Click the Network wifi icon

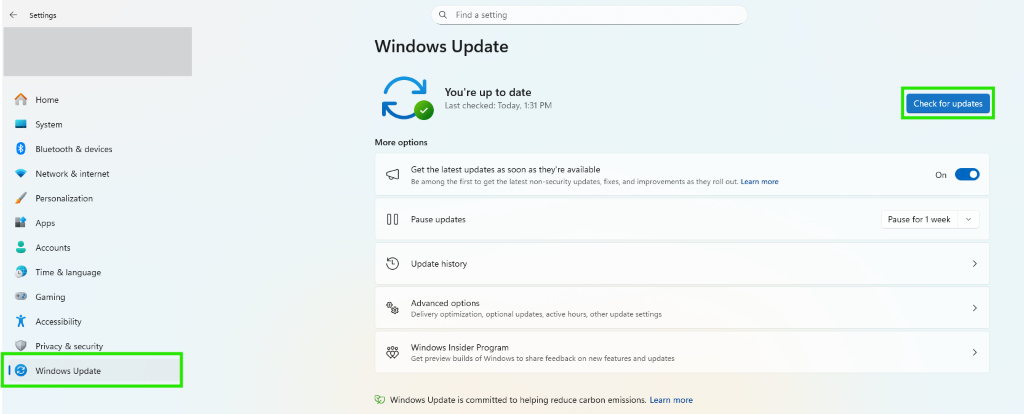pyautogui.click(x=21, y=174)
